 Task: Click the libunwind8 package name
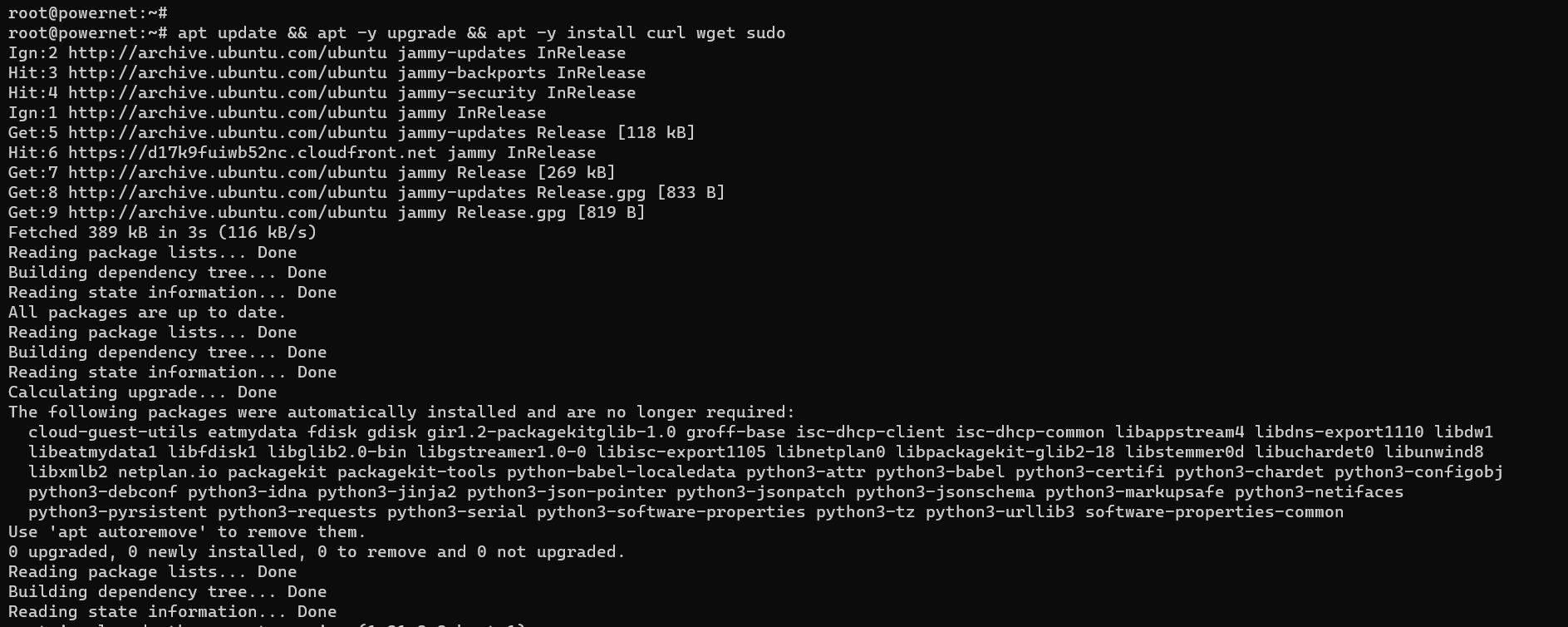[x=1433, y=452]
